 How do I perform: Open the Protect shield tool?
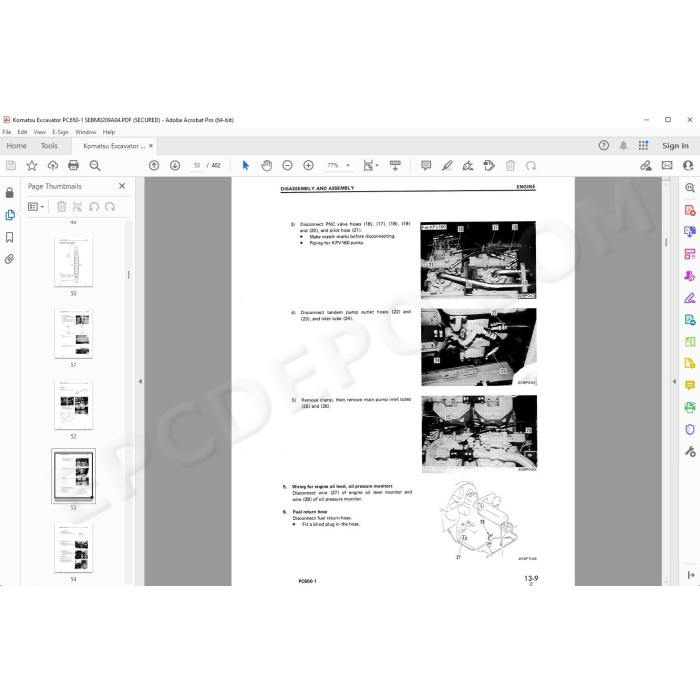pos(690,429)
